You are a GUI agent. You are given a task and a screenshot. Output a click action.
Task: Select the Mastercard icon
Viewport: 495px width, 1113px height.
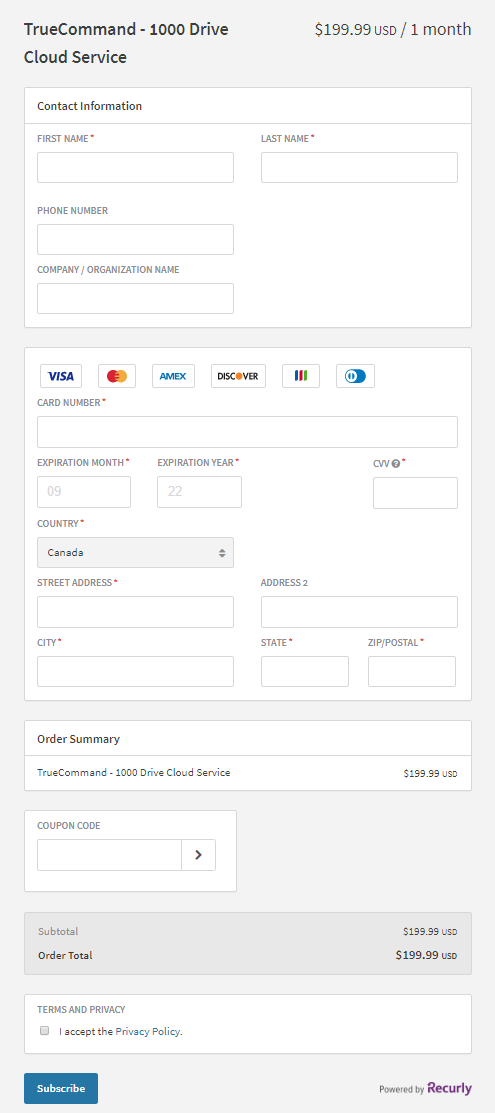point(117,376)
